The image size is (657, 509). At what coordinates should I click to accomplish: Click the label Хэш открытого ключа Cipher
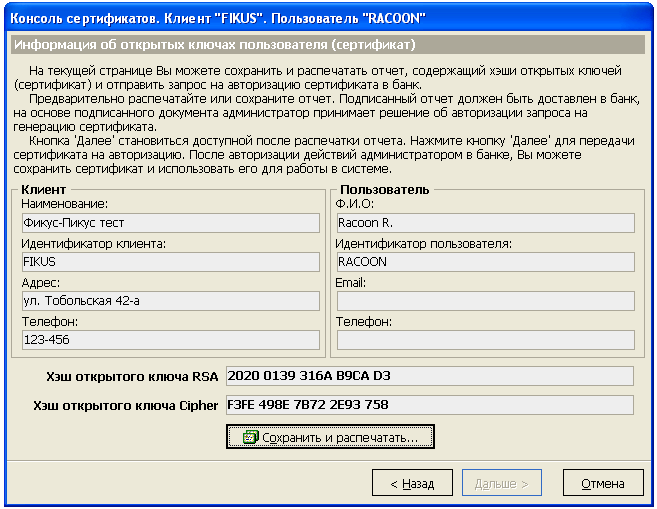[x=126, y=406]
